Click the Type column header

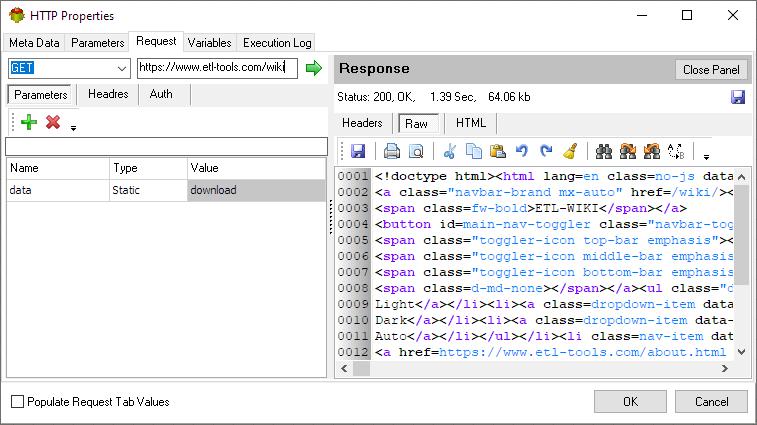[148, 169]
